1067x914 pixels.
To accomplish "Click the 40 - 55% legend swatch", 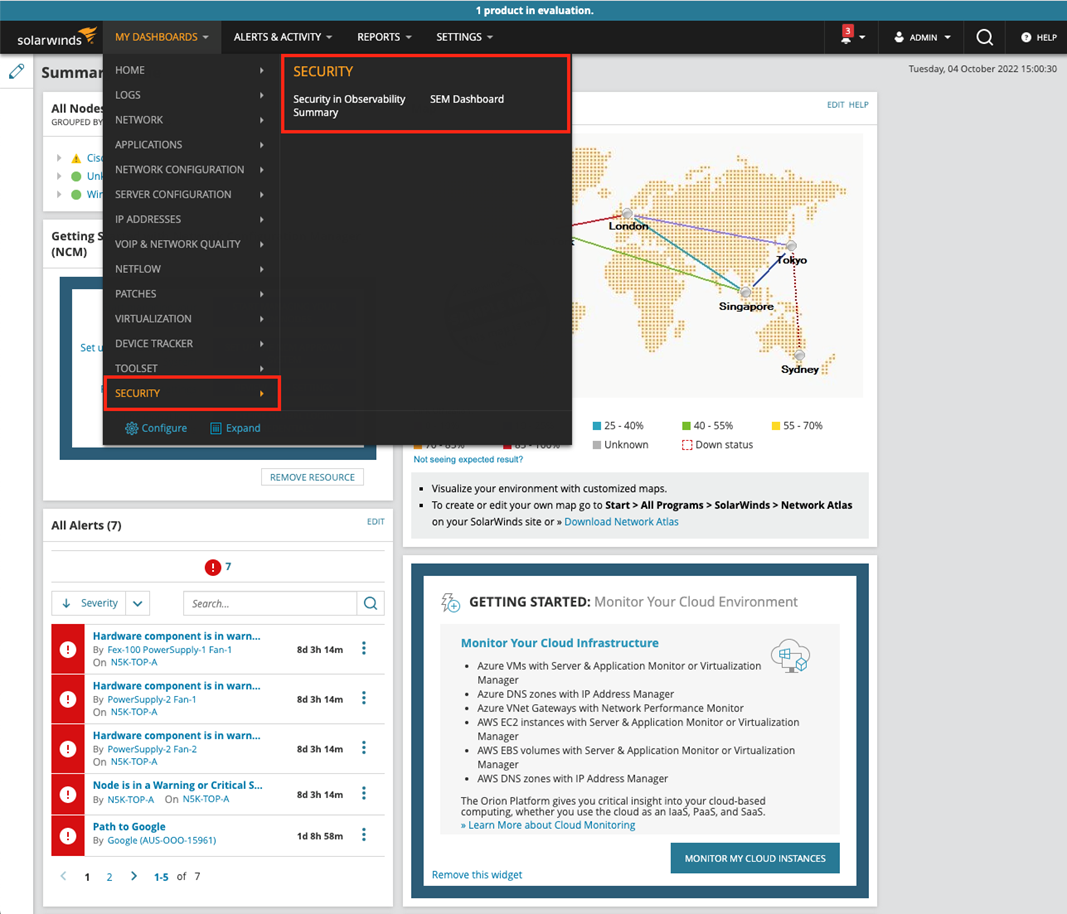I will click(686, 426).
